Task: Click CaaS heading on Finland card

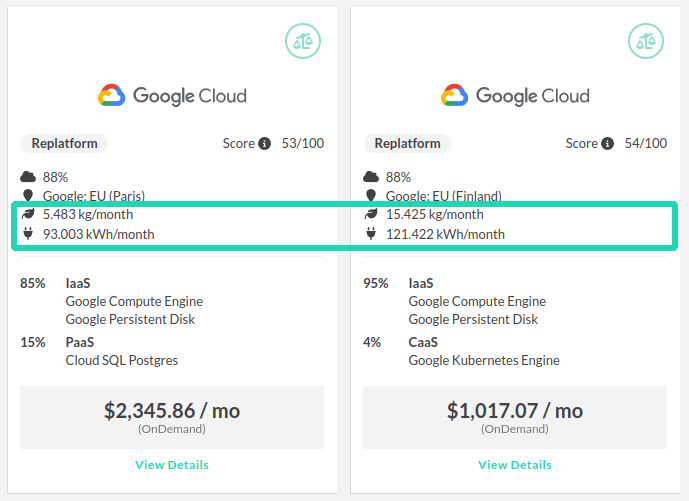Action: point(423,342)
